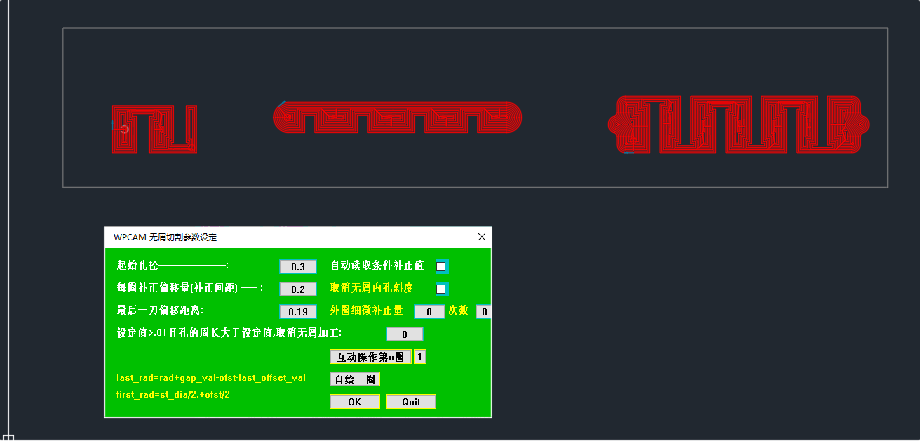Enable the 自动读取条件补正值 checkbox

click(441, 266)
